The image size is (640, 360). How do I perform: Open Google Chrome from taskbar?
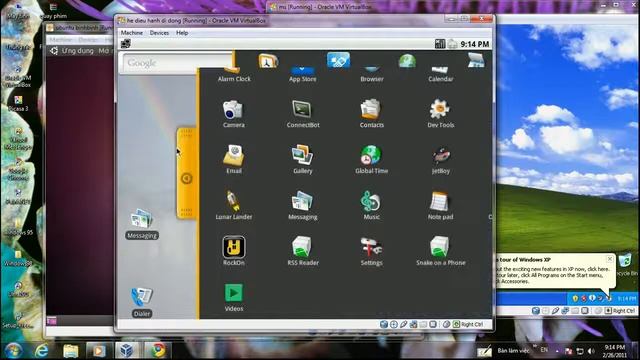pyautogui.click(x=158, y=350)
